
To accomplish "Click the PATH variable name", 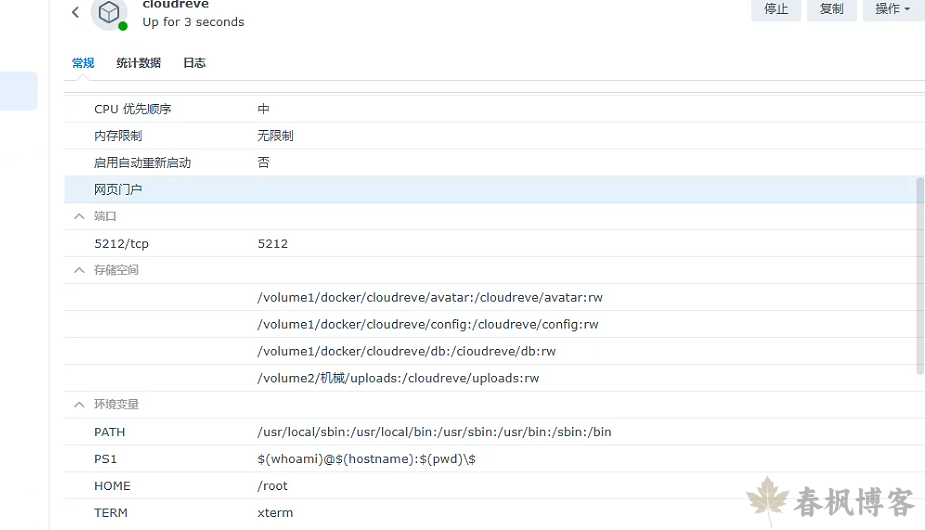I will point(110,432).
